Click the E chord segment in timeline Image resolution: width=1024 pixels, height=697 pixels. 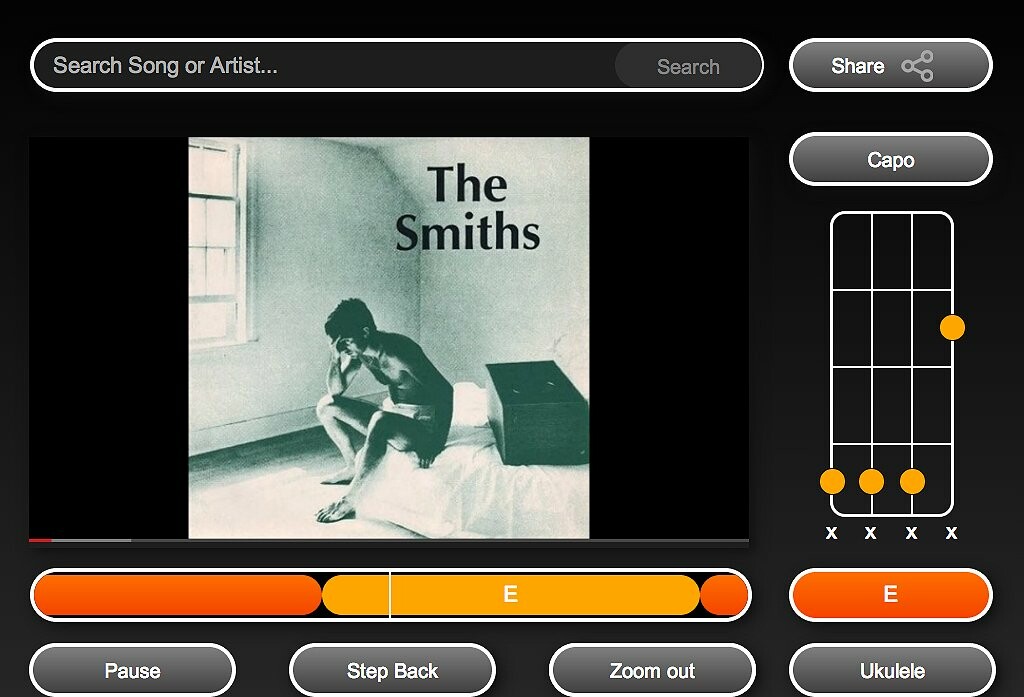(x=511, y=594)
